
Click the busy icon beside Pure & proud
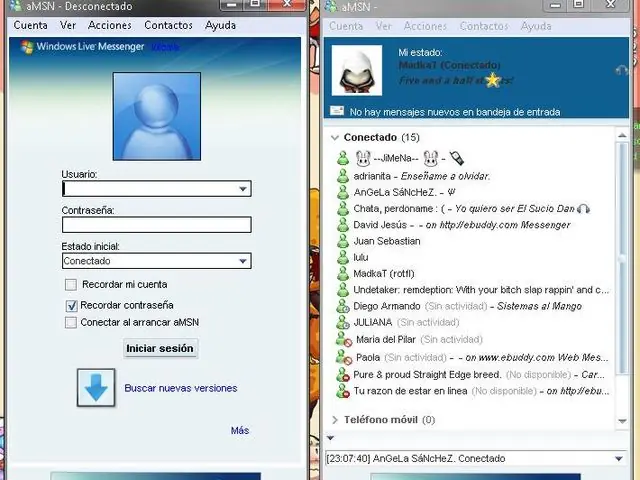[343, 375]
